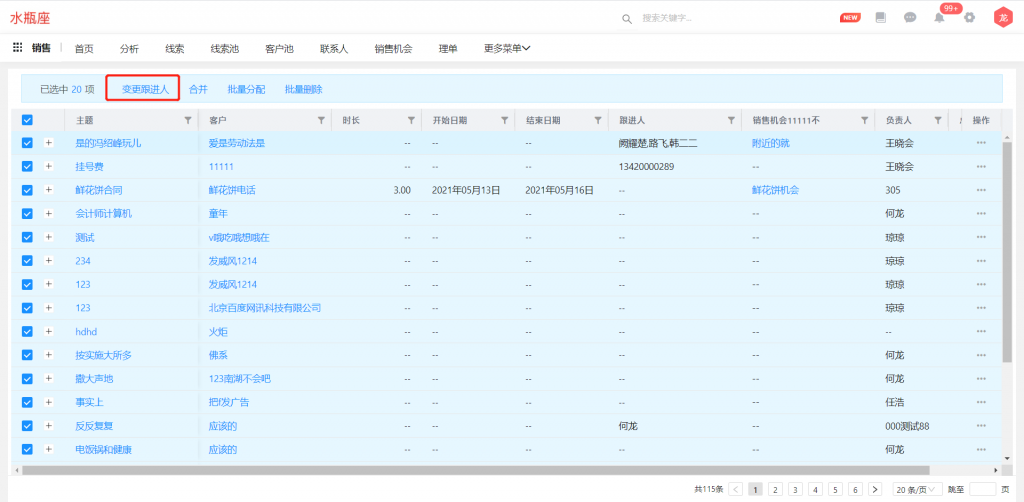This screenshot has width=1024, height=502.
Task: Toggle the select-all checkbox in table header
Action: point(27,120)
